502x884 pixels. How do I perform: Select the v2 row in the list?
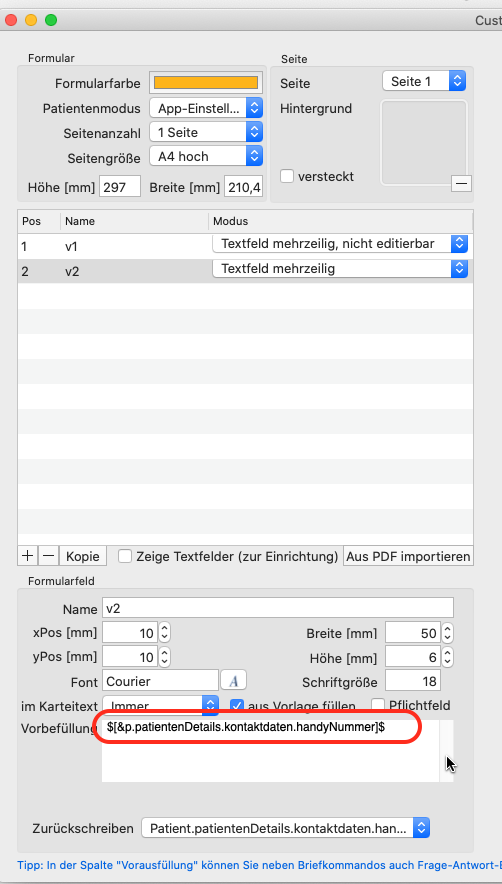tap(245, 271)
